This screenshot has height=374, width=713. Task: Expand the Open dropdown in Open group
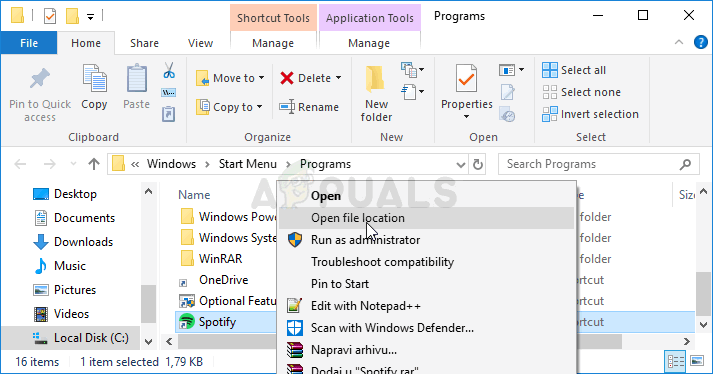coord(512,70)
